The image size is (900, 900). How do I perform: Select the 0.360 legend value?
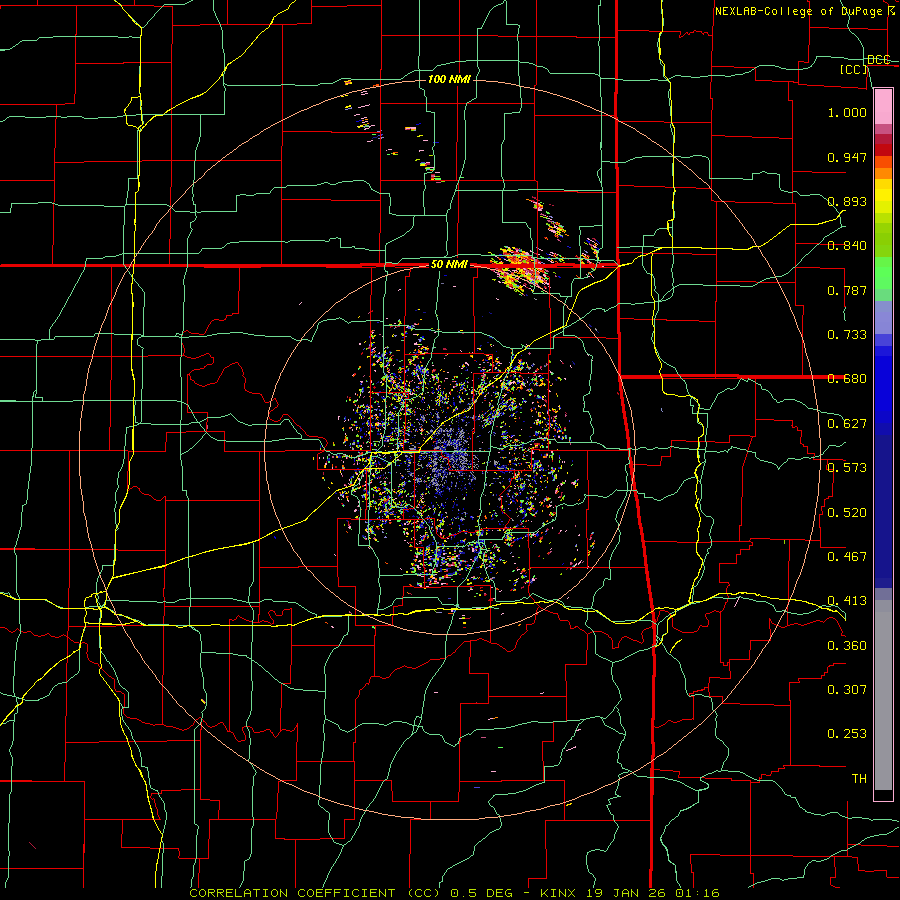point(847,646)
